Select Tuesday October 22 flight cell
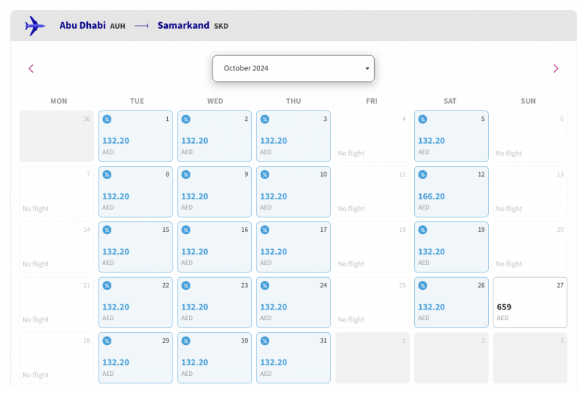The image size is (586, 396). (x=135, y=303)
